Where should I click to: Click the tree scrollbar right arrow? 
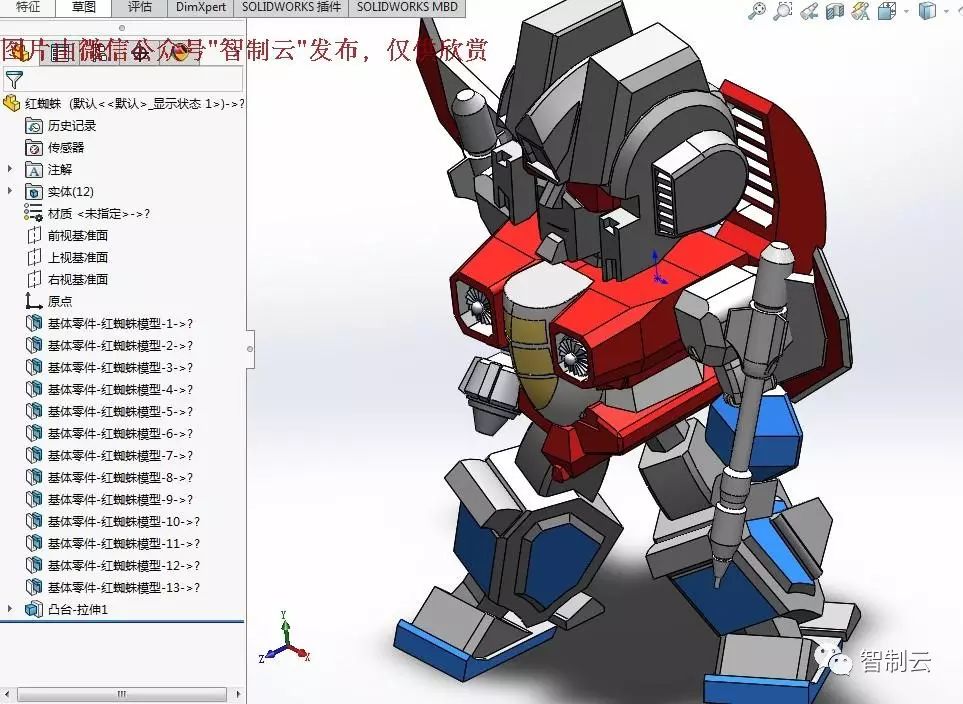pyautogui.click(x=238, y=694)
